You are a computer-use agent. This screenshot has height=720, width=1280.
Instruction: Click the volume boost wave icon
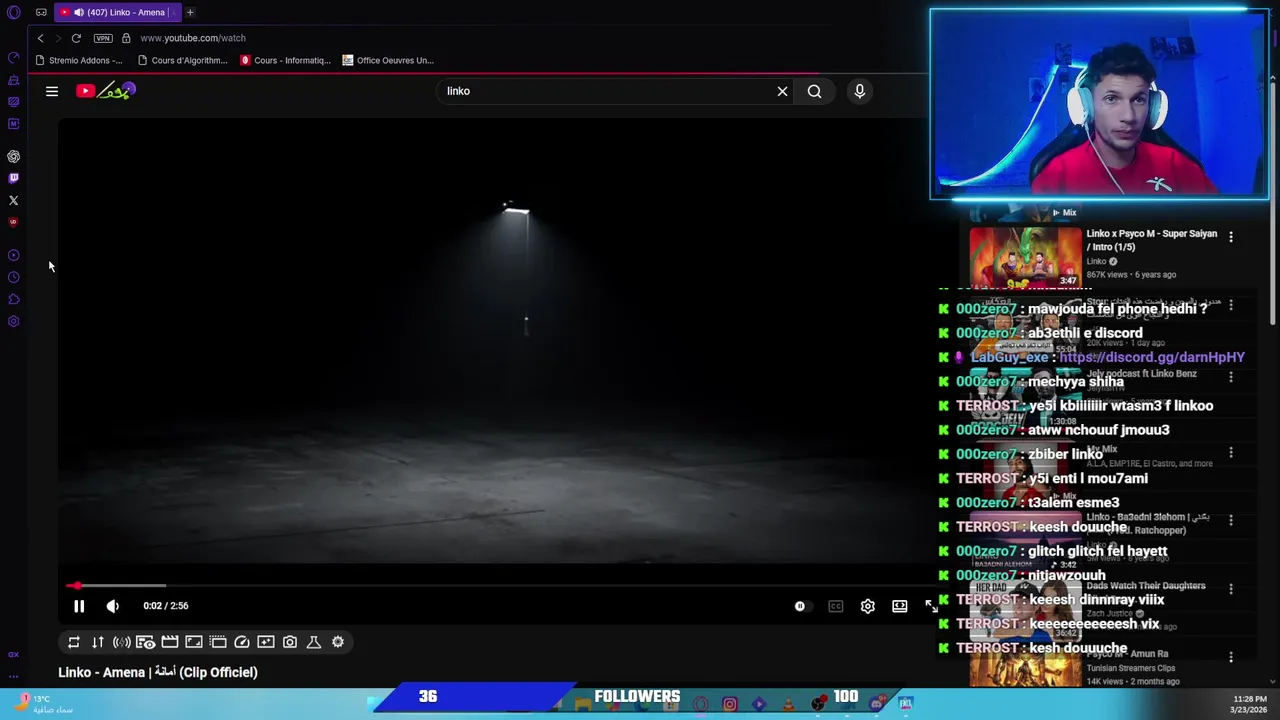tap(122, 642)
